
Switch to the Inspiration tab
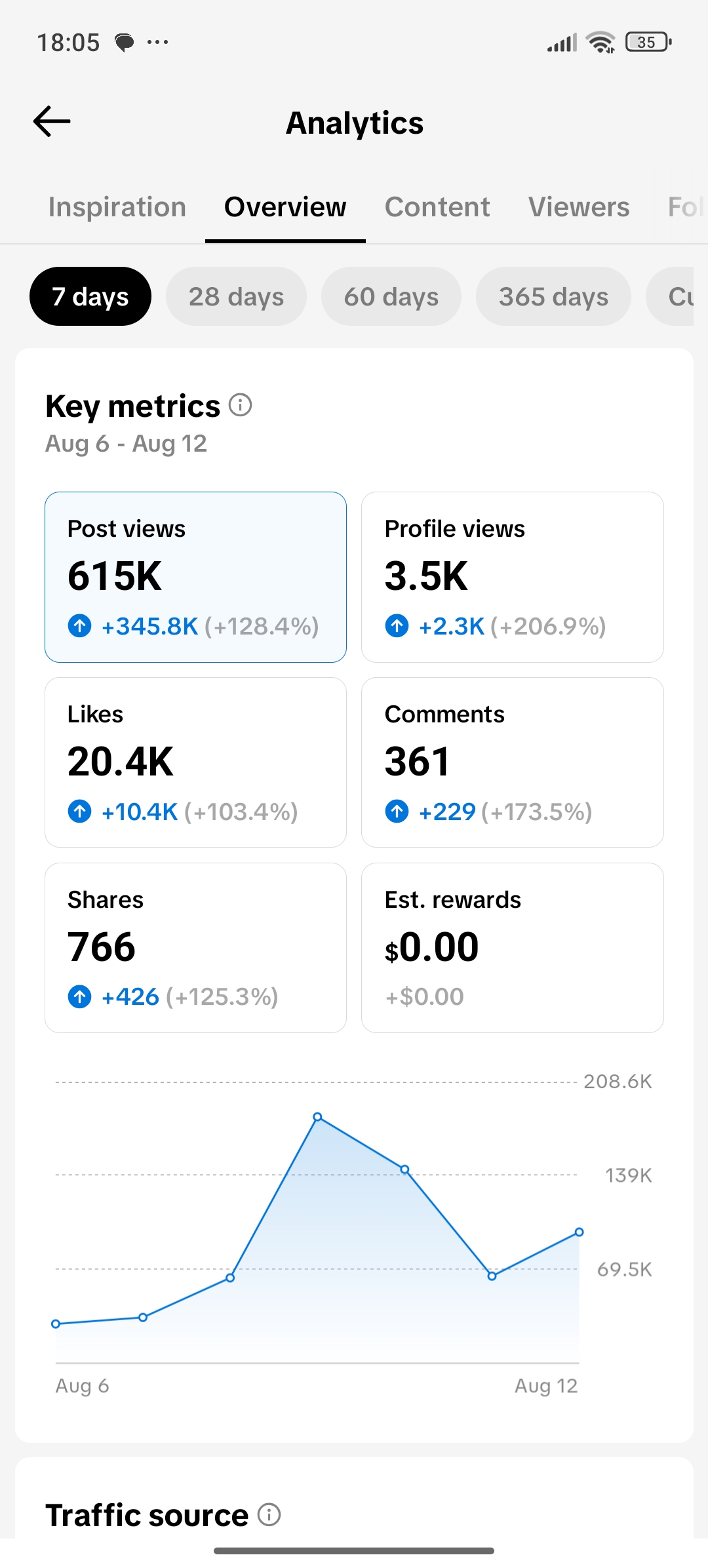point(117,207)
